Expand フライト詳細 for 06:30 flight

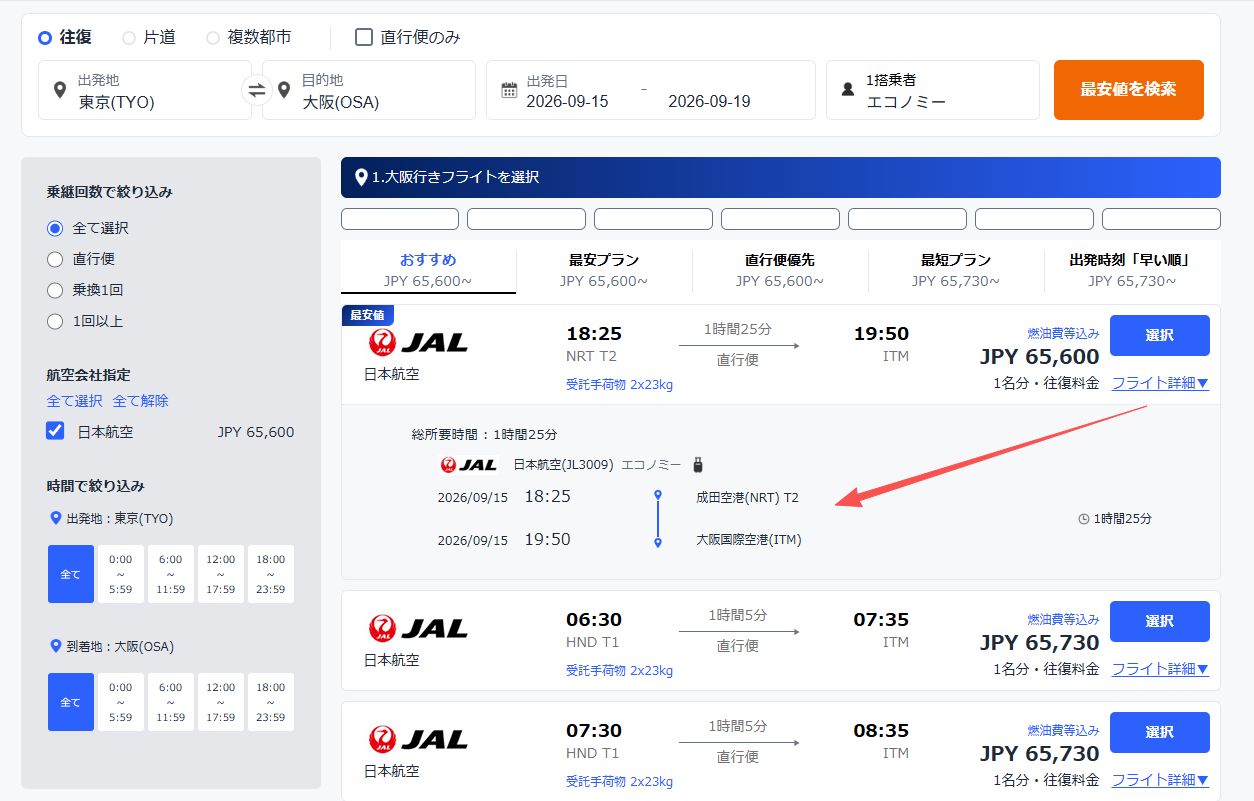pos(1160,668)
